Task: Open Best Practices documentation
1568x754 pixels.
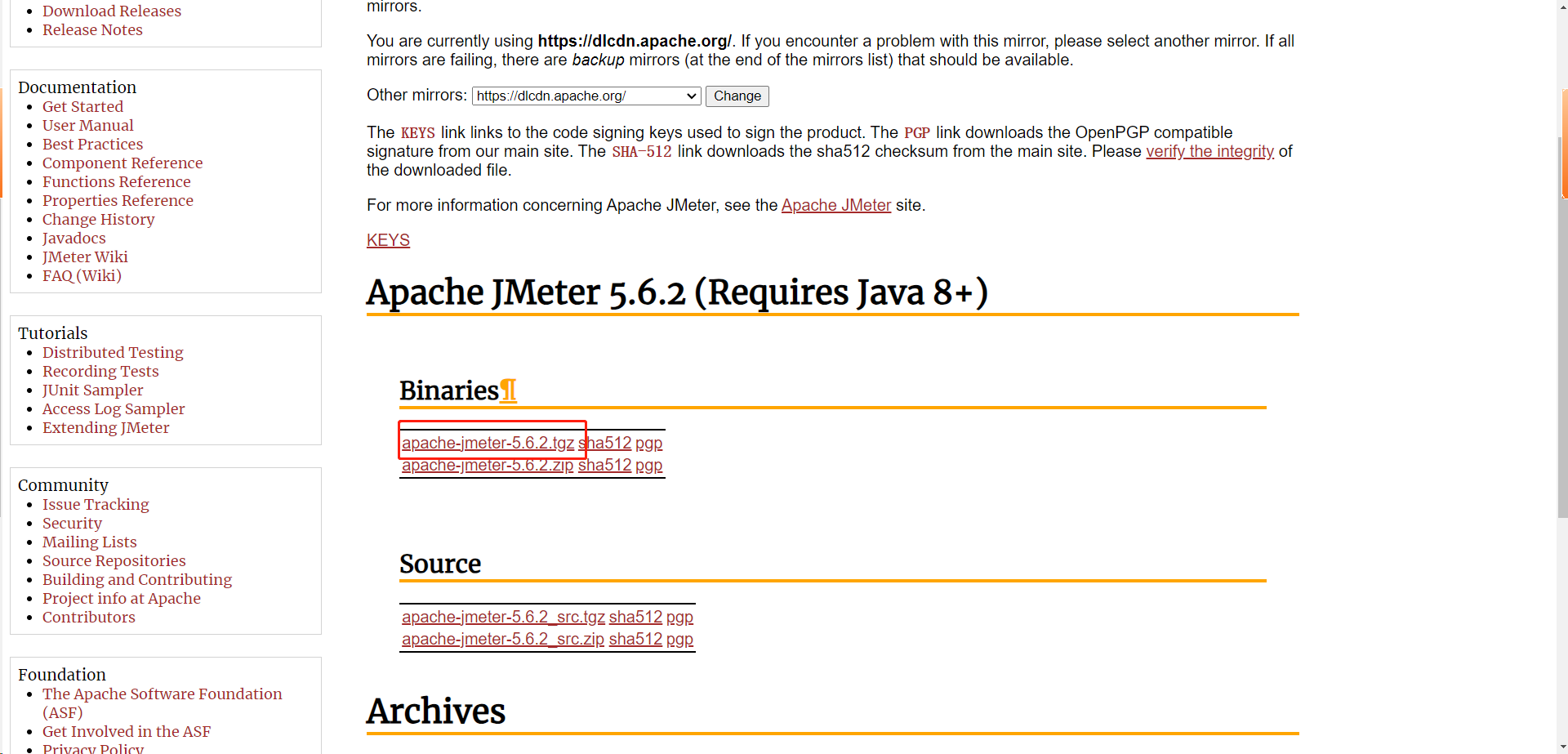Action: (x=92, y=144)
